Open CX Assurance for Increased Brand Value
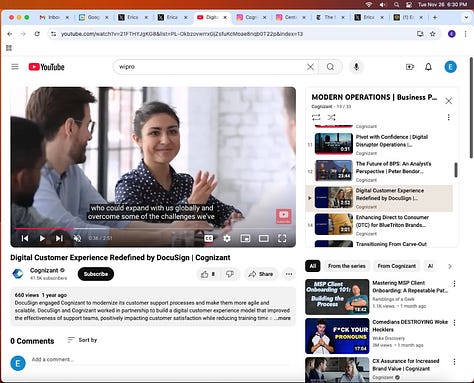 click(x=406, y=365)
